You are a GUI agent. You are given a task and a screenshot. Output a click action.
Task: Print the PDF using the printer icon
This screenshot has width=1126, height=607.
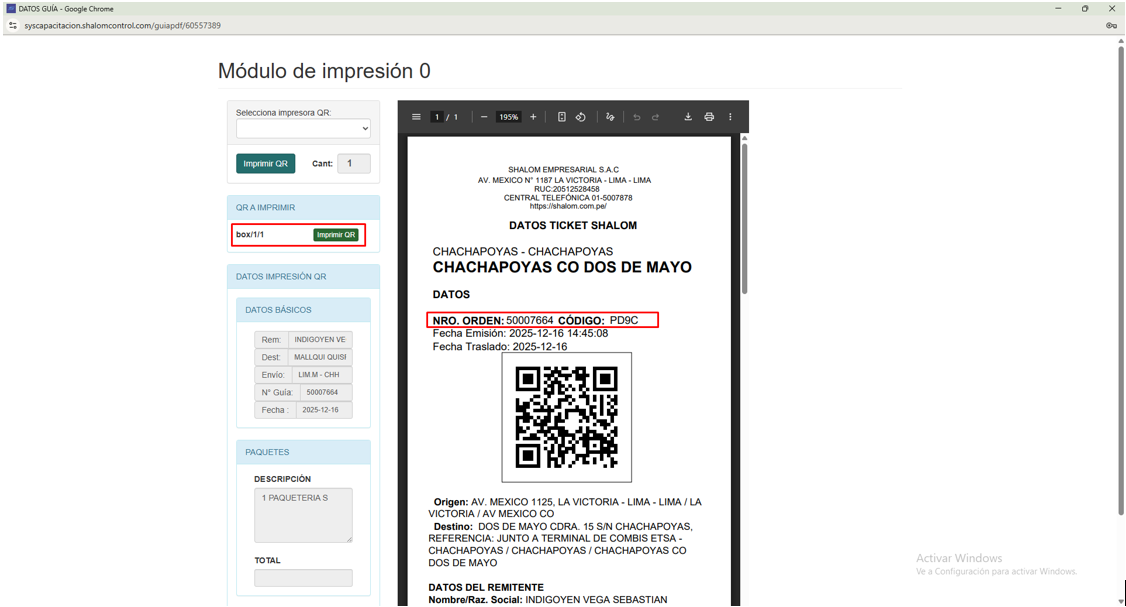[709, 117]
